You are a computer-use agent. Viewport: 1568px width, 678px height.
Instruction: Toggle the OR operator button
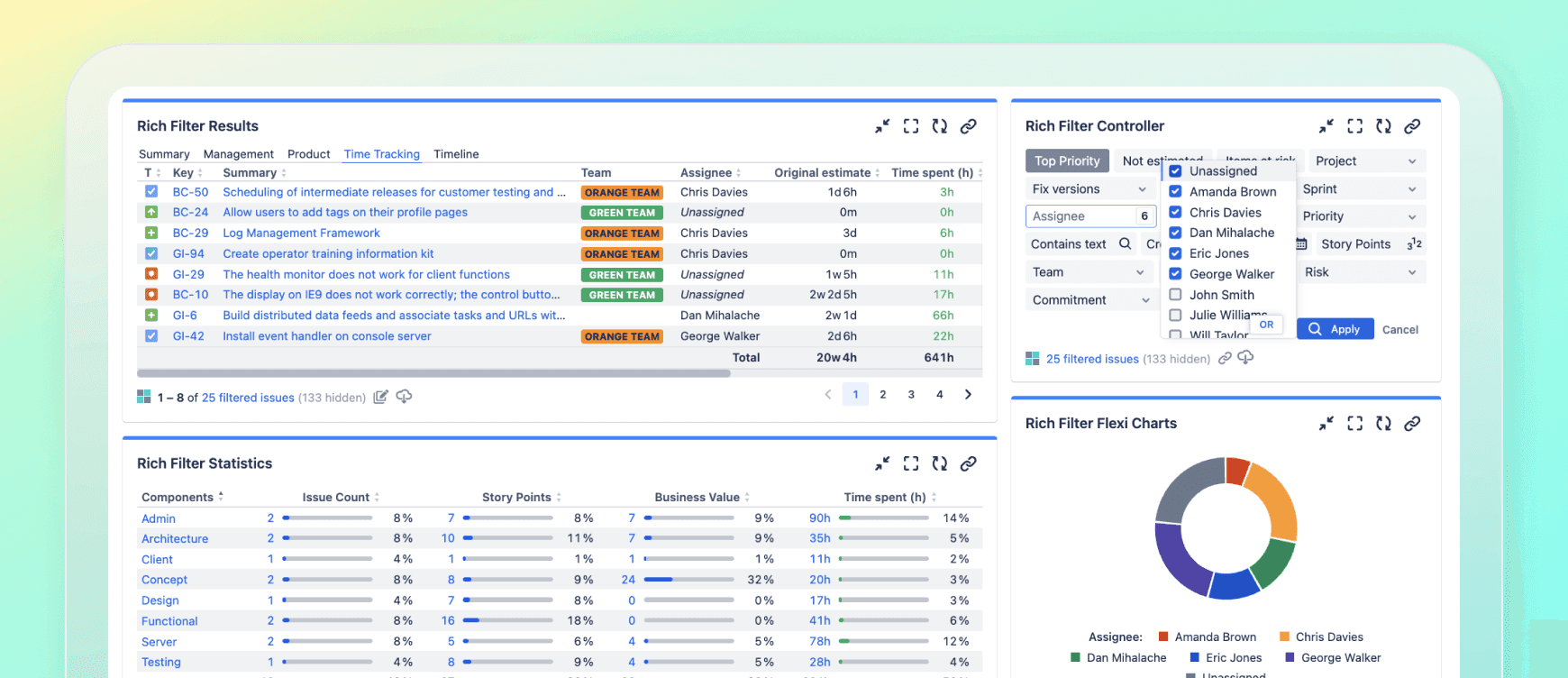point(1266,325)
